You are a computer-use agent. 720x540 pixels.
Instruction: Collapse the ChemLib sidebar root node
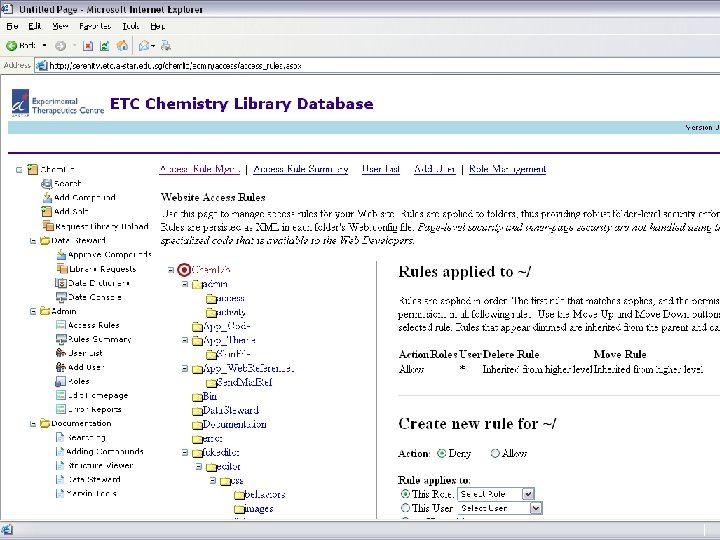tap(19, 170)
